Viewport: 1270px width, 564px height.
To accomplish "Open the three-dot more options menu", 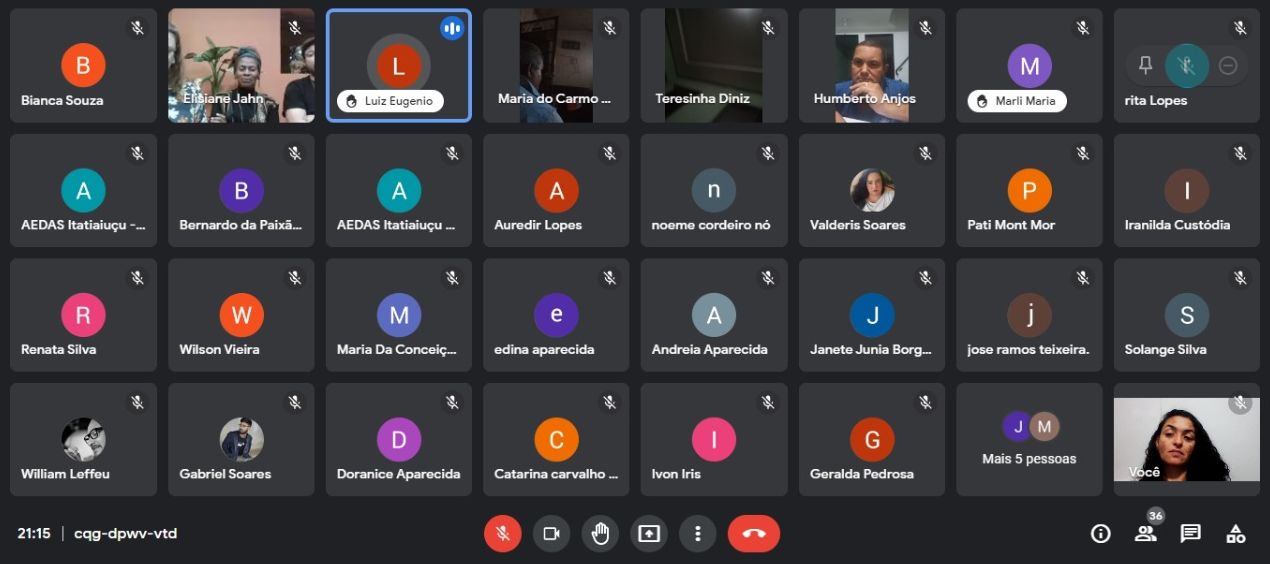I will coord(697,533).
